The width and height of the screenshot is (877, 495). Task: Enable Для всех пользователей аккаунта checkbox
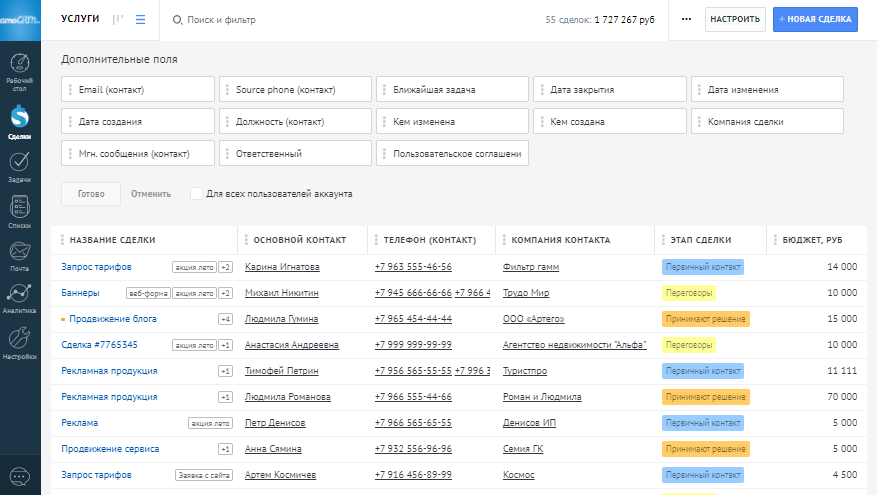point(196,194)
